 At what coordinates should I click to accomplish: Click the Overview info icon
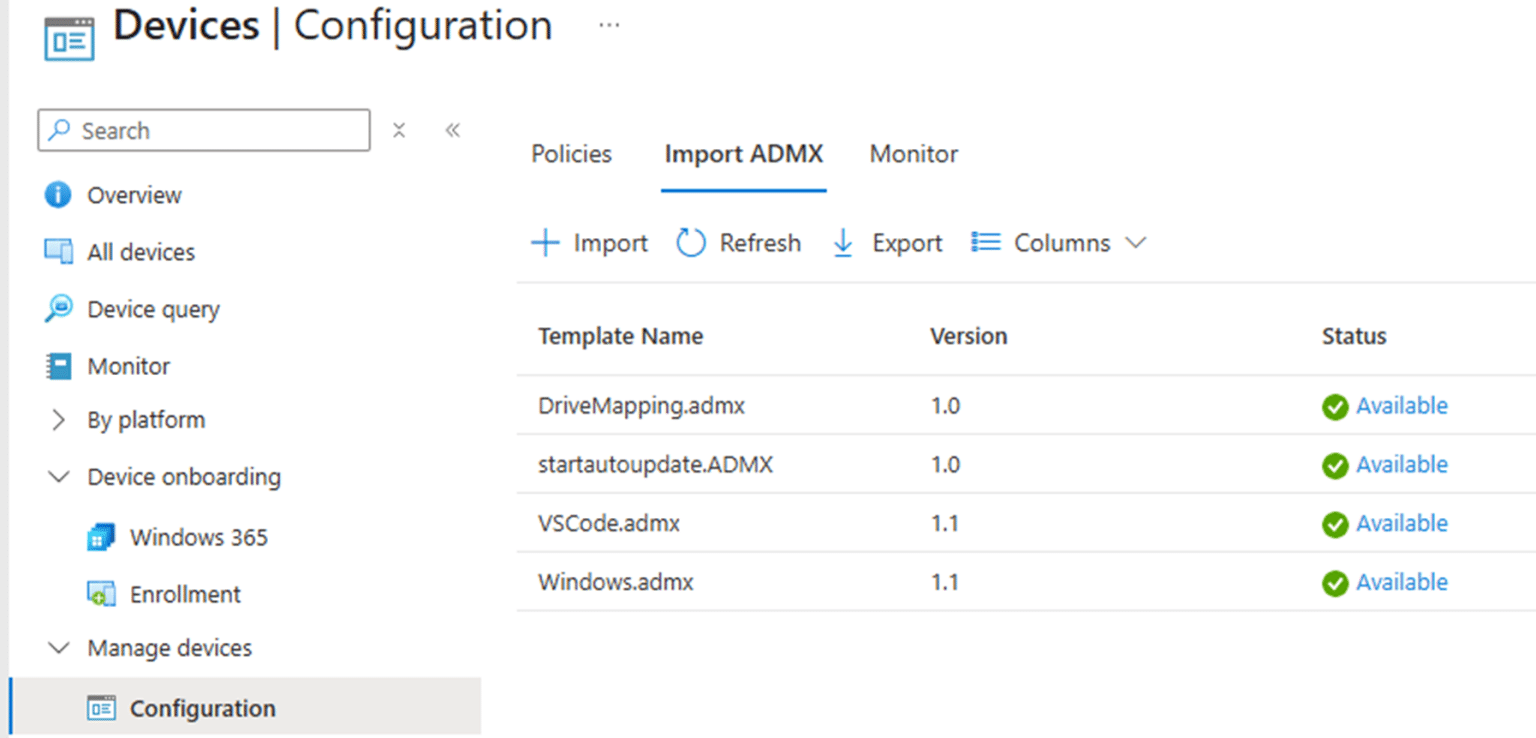click(x=59, y=195)
